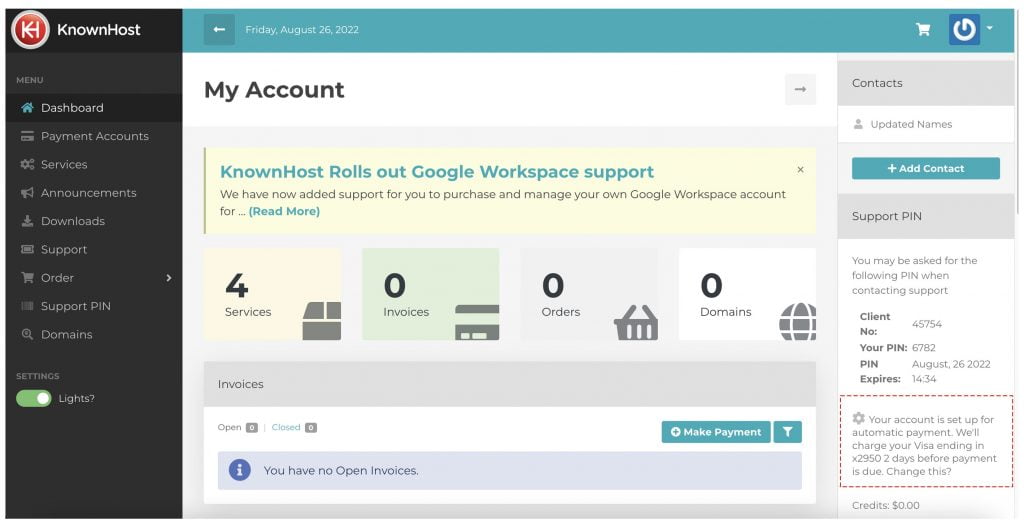Open the user menu dropdown caret
Screen dimensions: 1024x531
989,28
